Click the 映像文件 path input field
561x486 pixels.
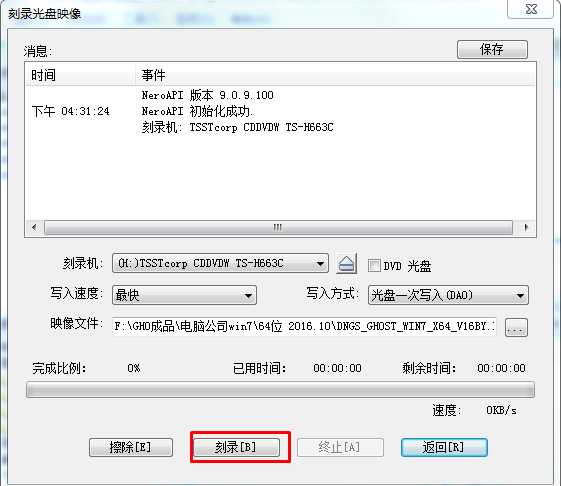304,326
